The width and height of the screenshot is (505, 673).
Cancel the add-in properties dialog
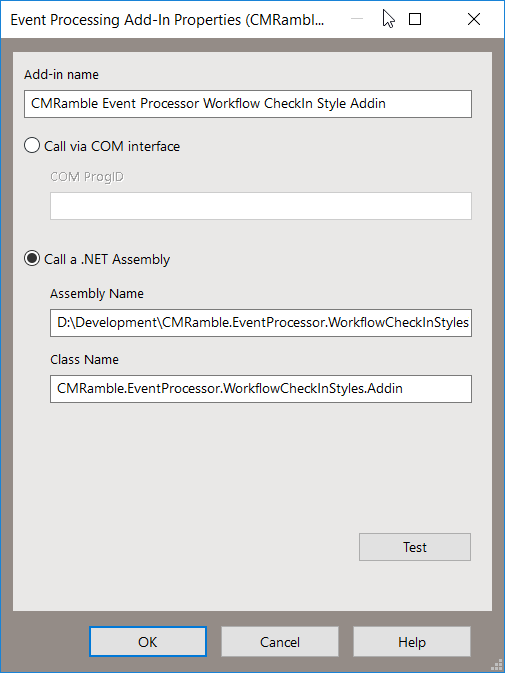coord(280,642)
